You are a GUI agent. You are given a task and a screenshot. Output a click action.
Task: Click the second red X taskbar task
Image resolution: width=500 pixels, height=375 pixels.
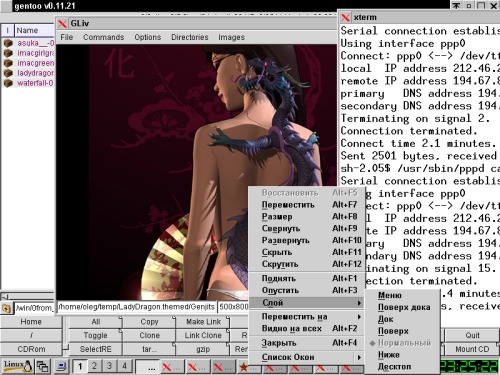(198, 368)
